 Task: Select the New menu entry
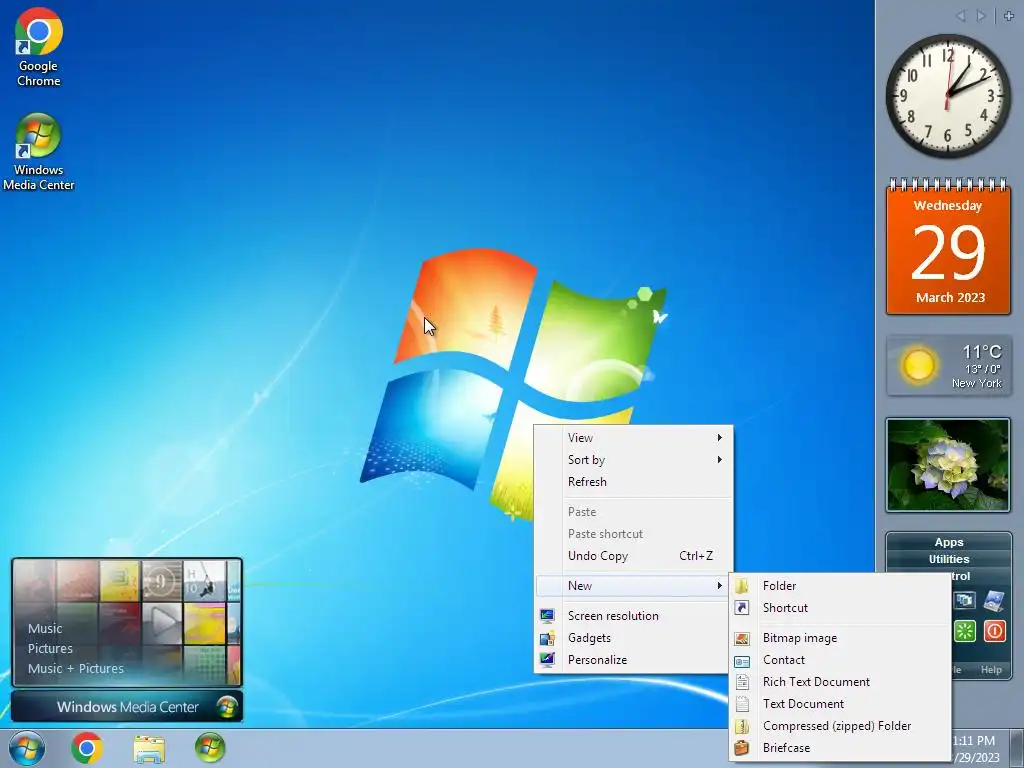[633, 586]
